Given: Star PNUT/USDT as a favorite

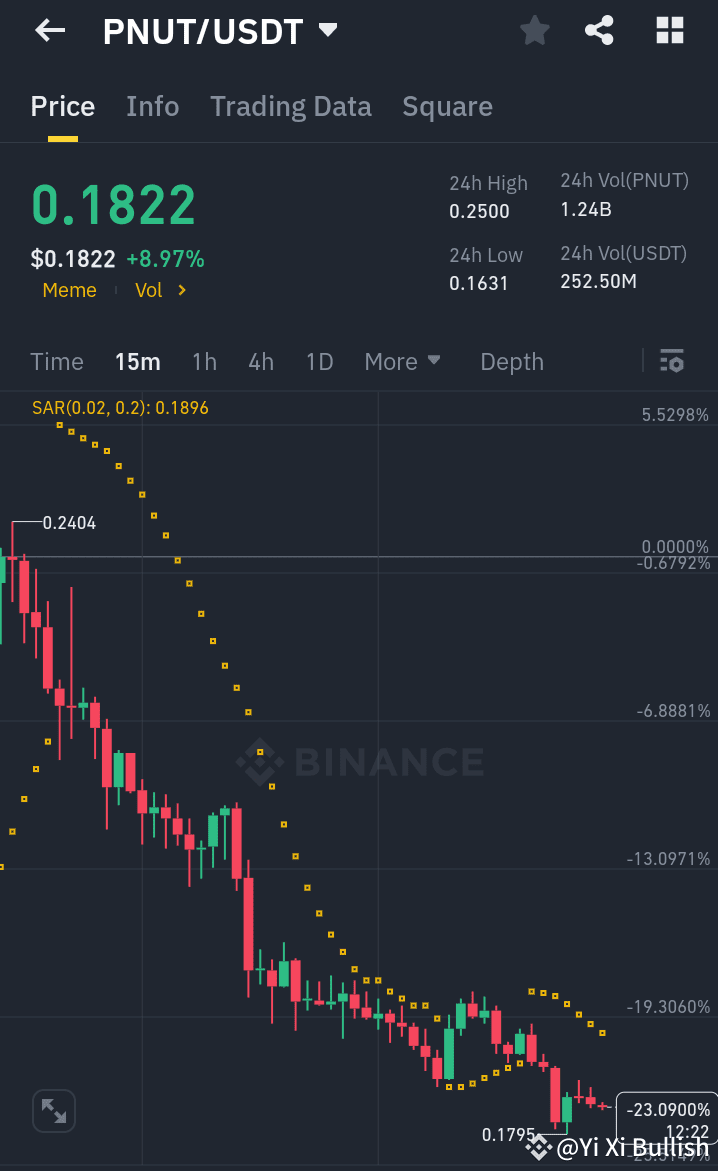Looking at the screenshot, I should [534, 30].
